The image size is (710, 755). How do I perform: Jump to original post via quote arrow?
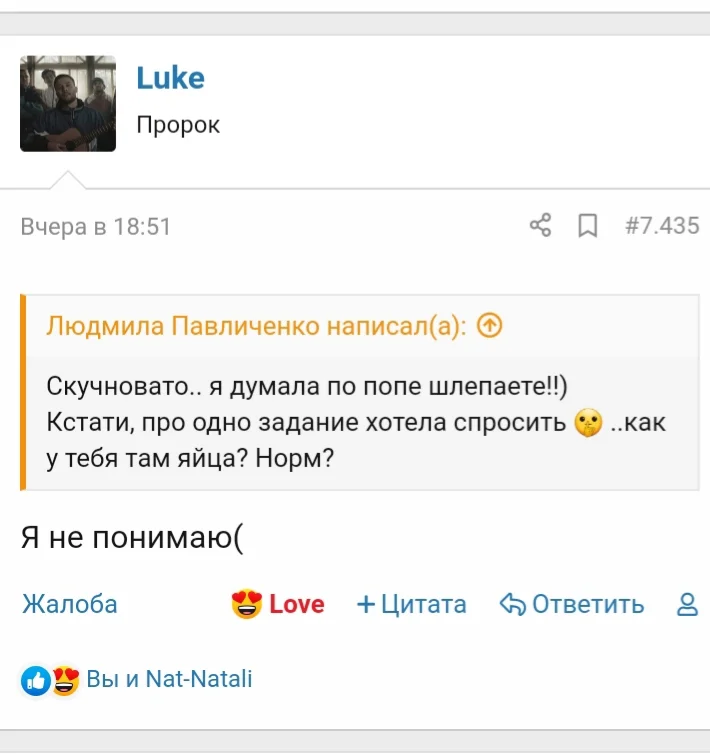(x=489, y=326)
